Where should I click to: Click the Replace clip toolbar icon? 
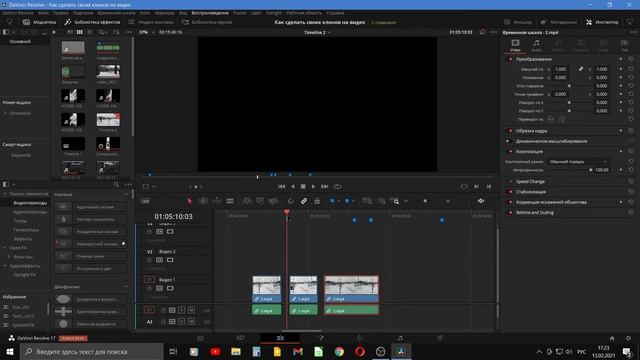tap(273, 201)
